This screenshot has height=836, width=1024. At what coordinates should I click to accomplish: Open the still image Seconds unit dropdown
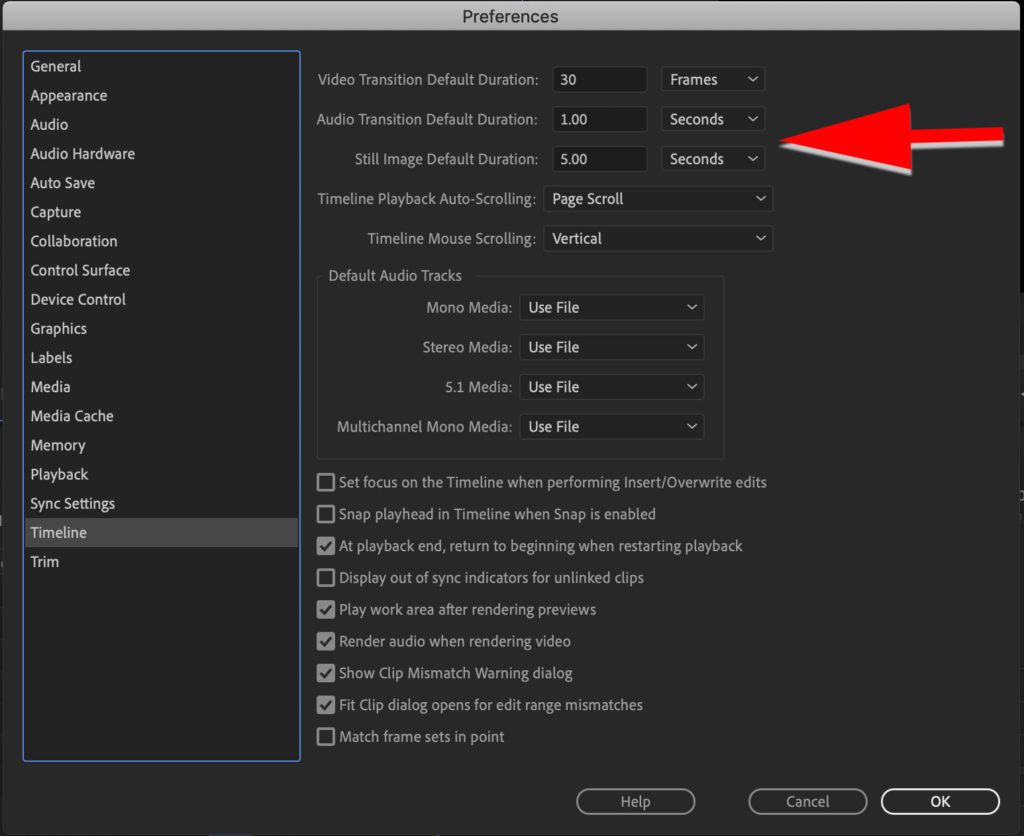pos(713,159)
